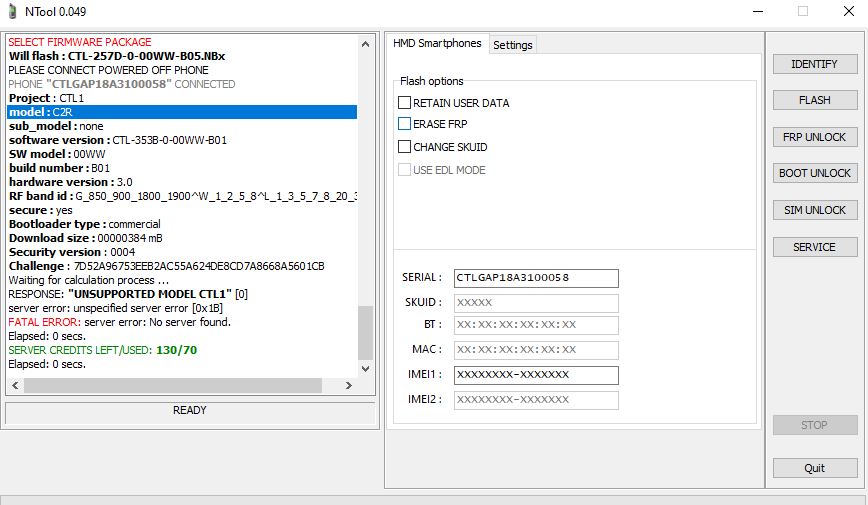Toggle the USE EDL MODE checkbox

click(x=405, y=170)
